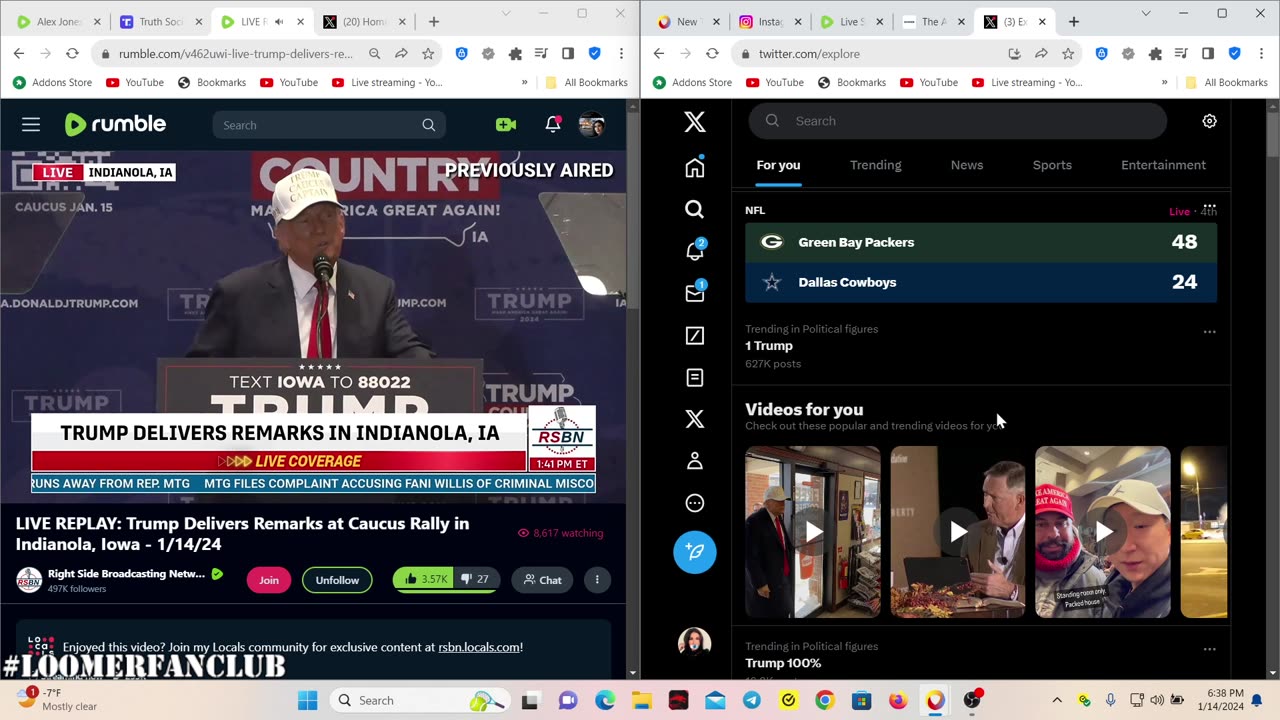Bookmark rumble.com page with star icon
This screenshot has width=1280, height=720.
[x=428, y=54]
